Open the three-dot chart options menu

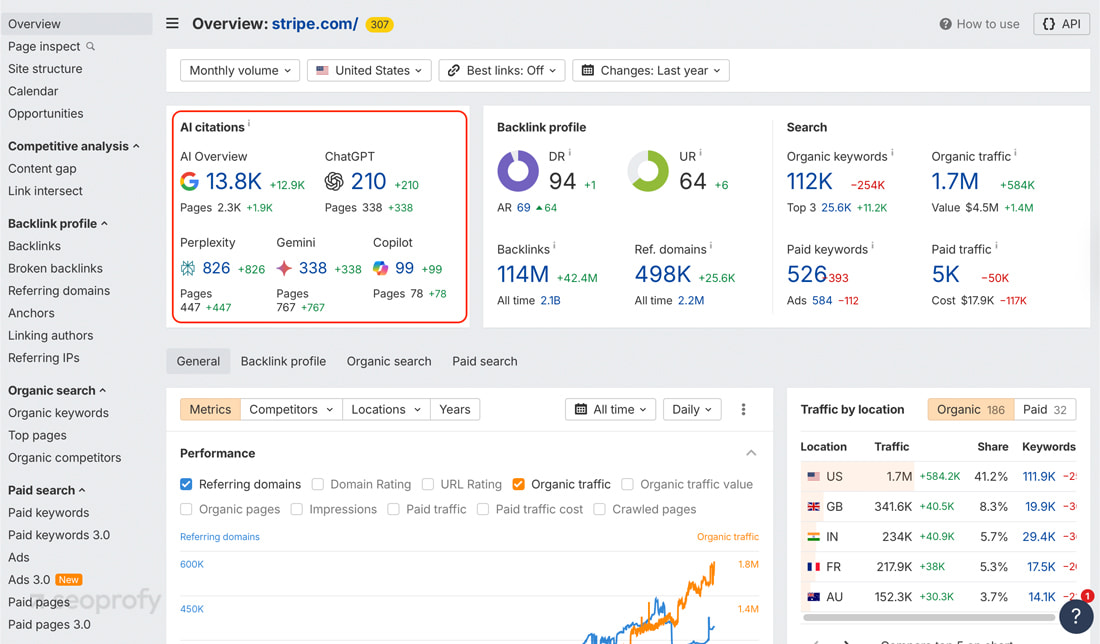pyautogui.click(x=743, y=409)
